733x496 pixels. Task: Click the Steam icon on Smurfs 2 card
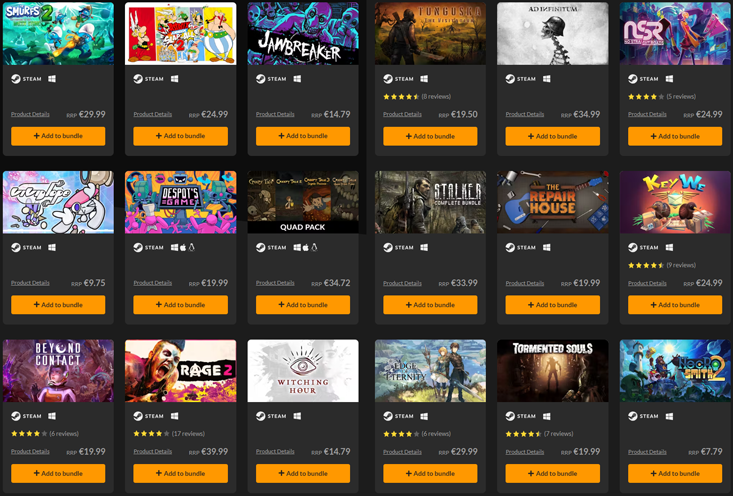point(15,79)
